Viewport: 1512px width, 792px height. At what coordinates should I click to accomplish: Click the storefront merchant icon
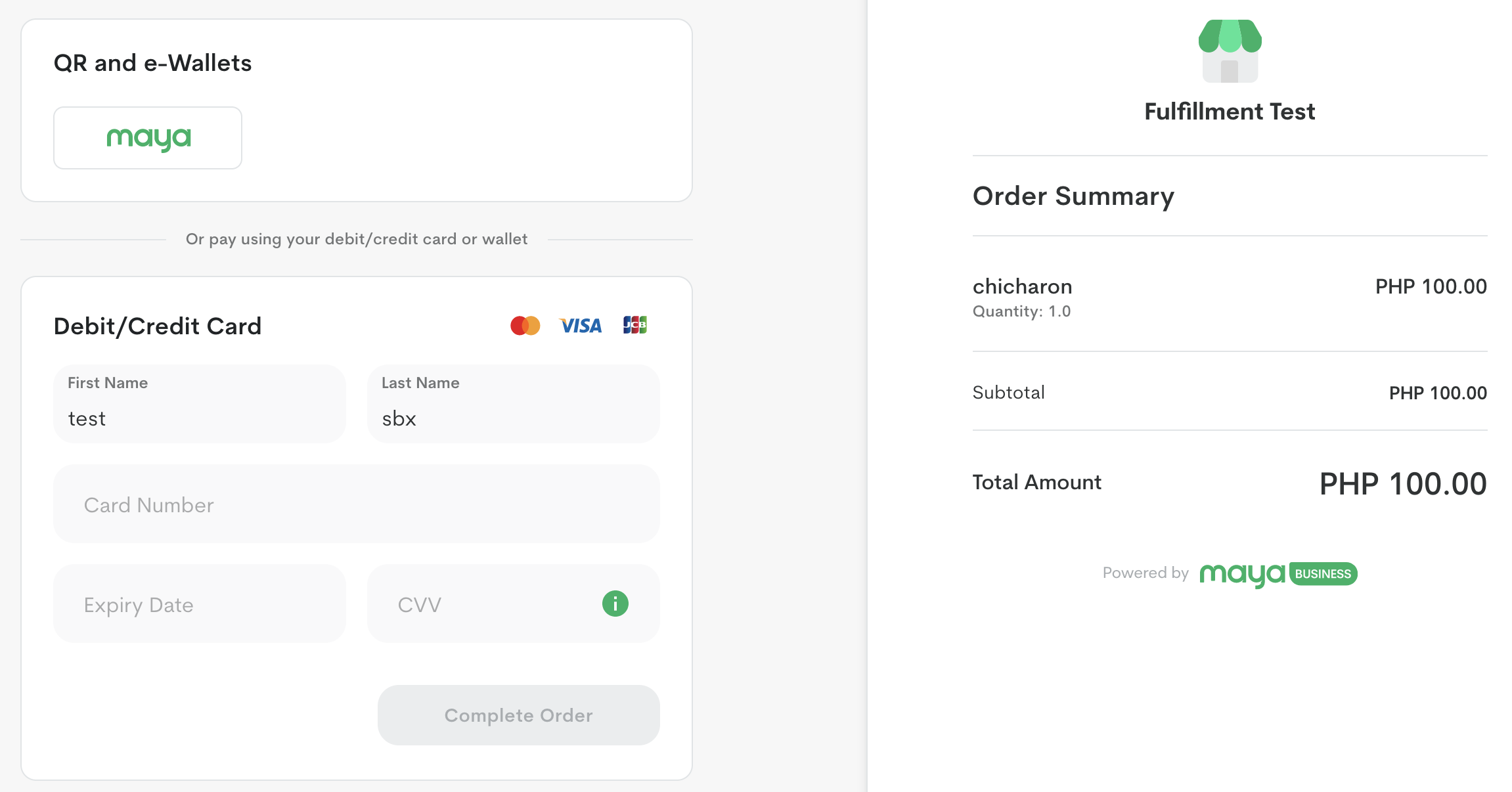[x=1230, y=51]
